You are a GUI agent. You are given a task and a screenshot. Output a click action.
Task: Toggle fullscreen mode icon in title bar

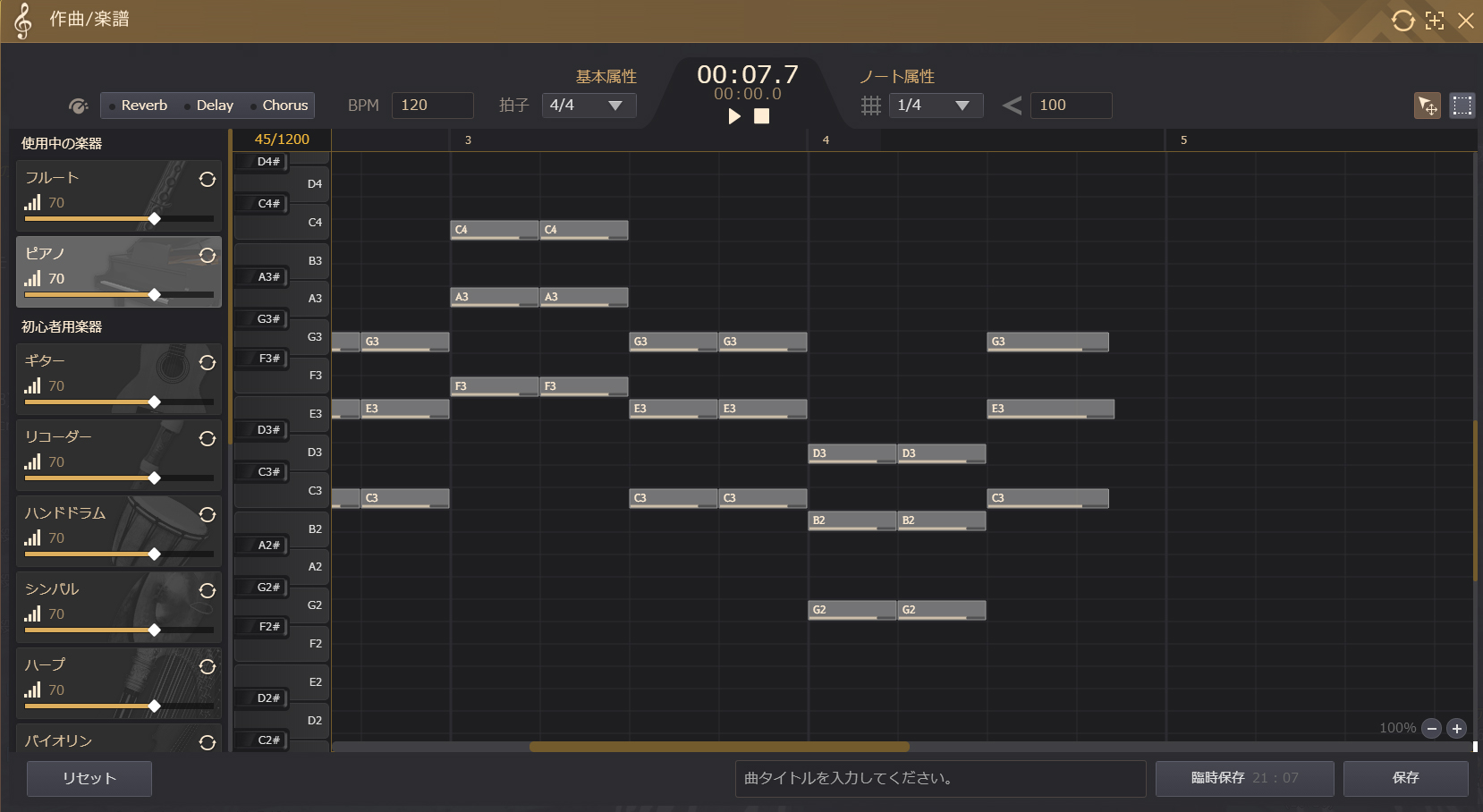point(1435,21)
